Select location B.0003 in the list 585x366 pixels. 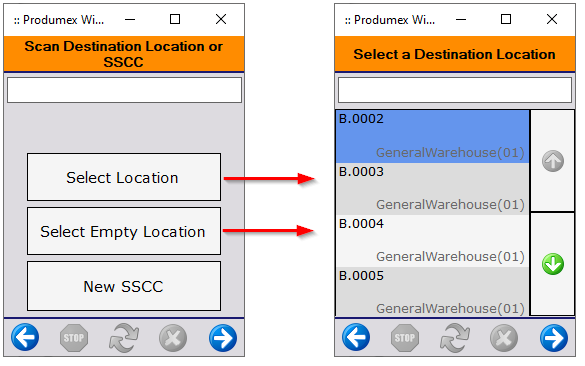coord(432,189)
